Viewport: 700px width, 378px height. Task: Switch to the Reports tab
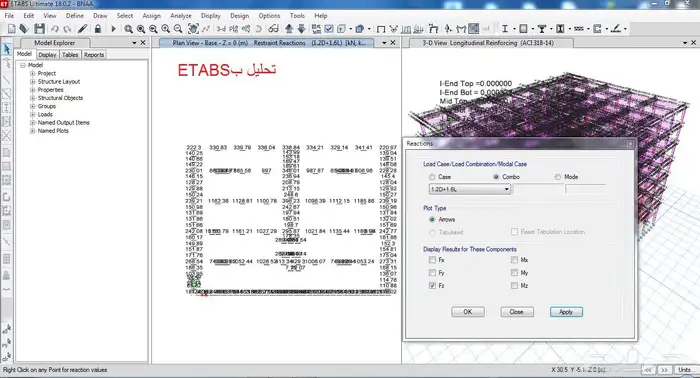(94, 55)
